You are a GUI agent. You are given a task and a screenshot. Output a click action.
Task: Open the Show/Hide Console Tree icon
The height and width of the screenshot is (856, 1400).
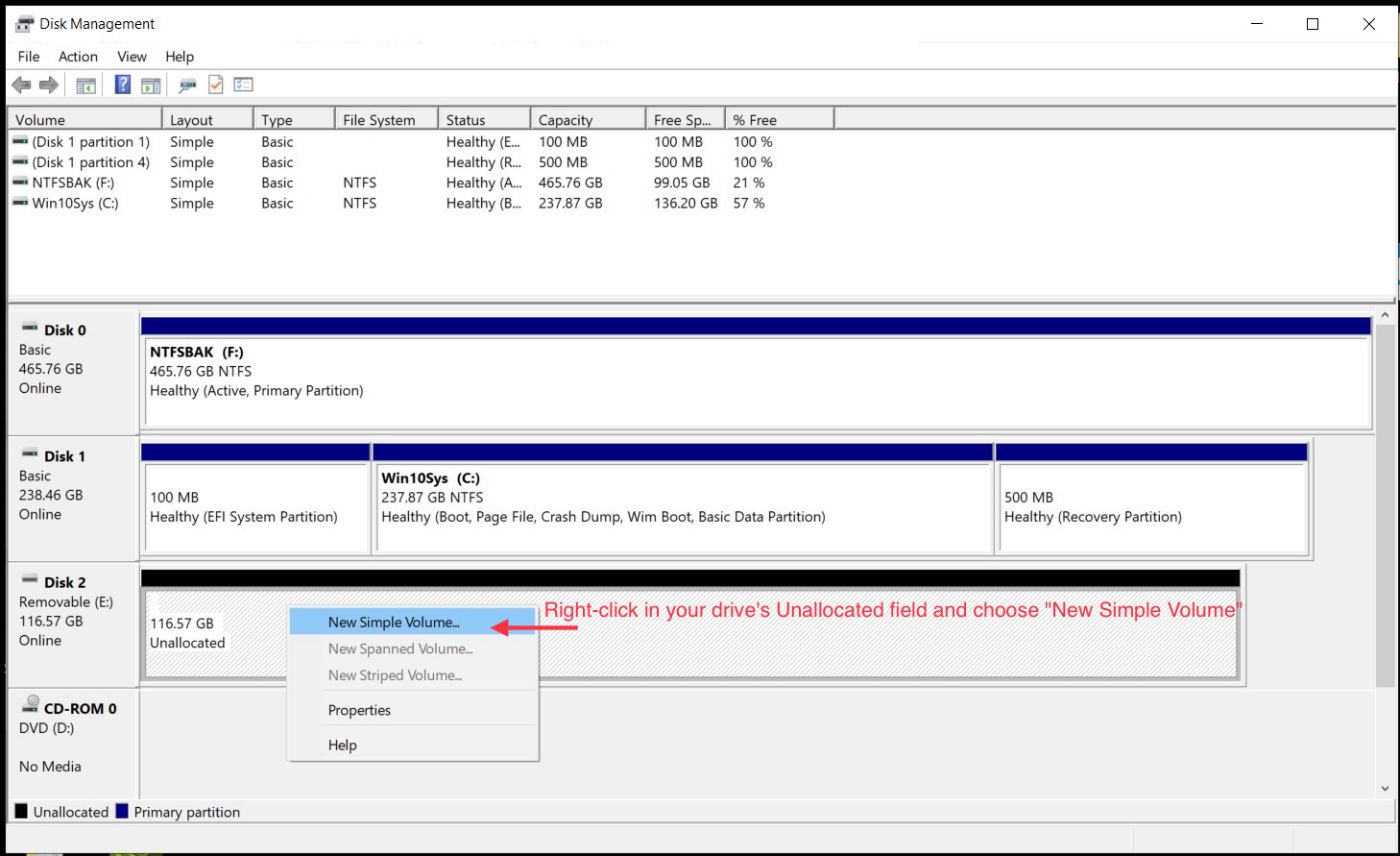(85, 85)
